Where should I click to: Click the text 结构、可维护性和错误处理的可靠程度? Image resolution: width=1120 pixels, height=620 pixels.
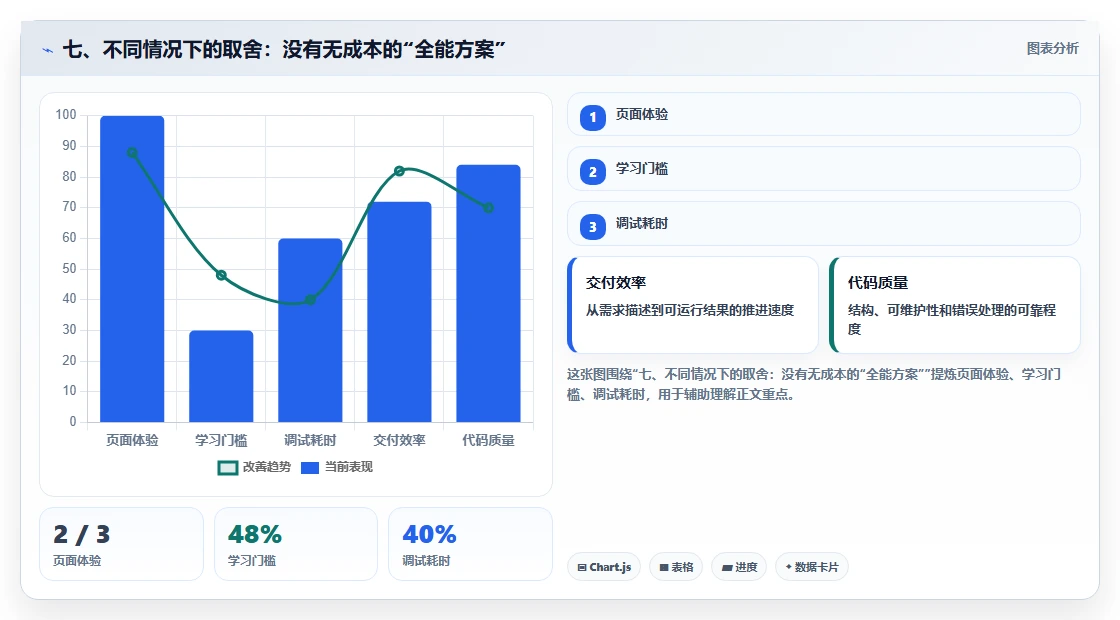point(952,319)
